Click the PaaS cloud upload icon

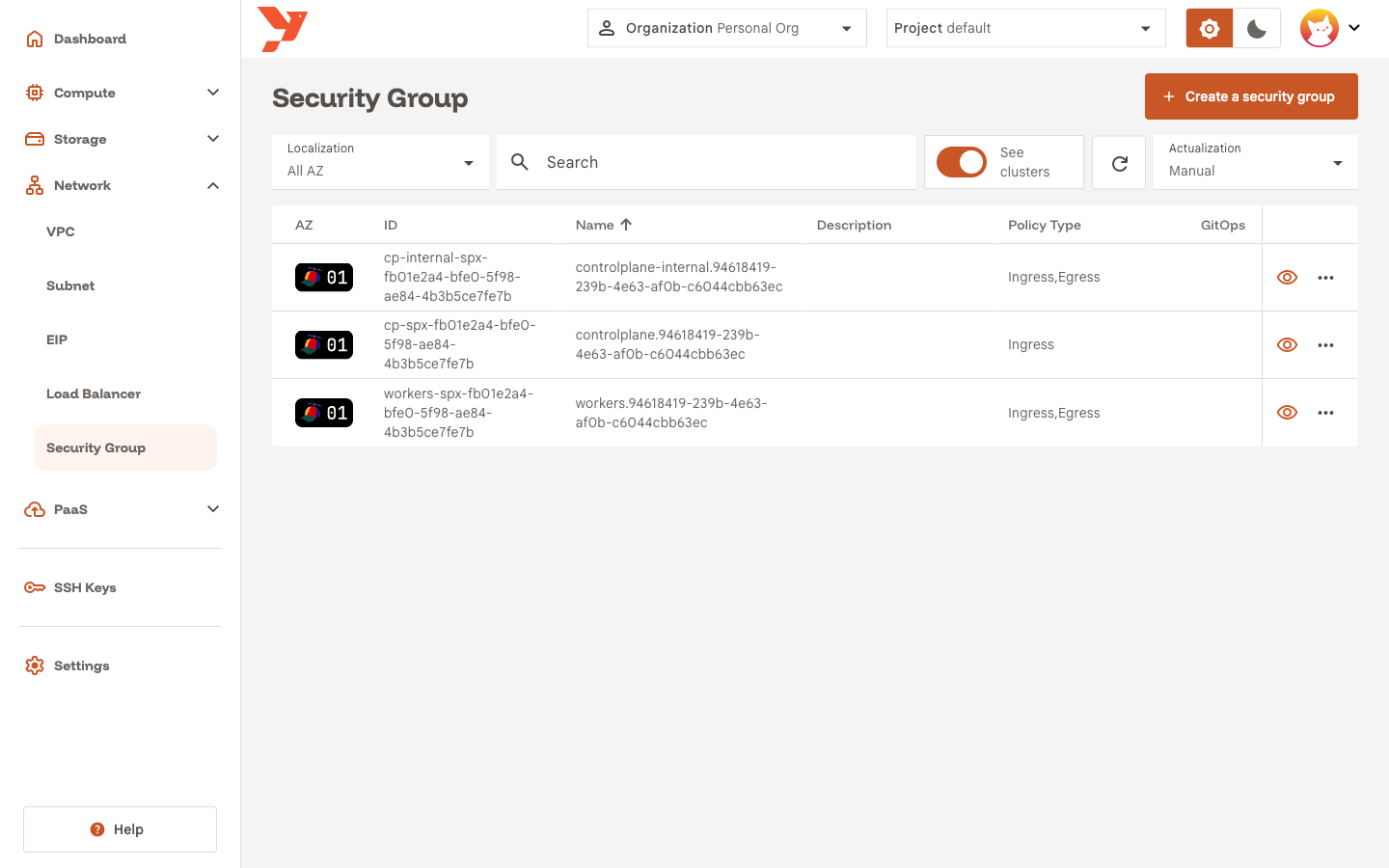(x=35, y=509)
